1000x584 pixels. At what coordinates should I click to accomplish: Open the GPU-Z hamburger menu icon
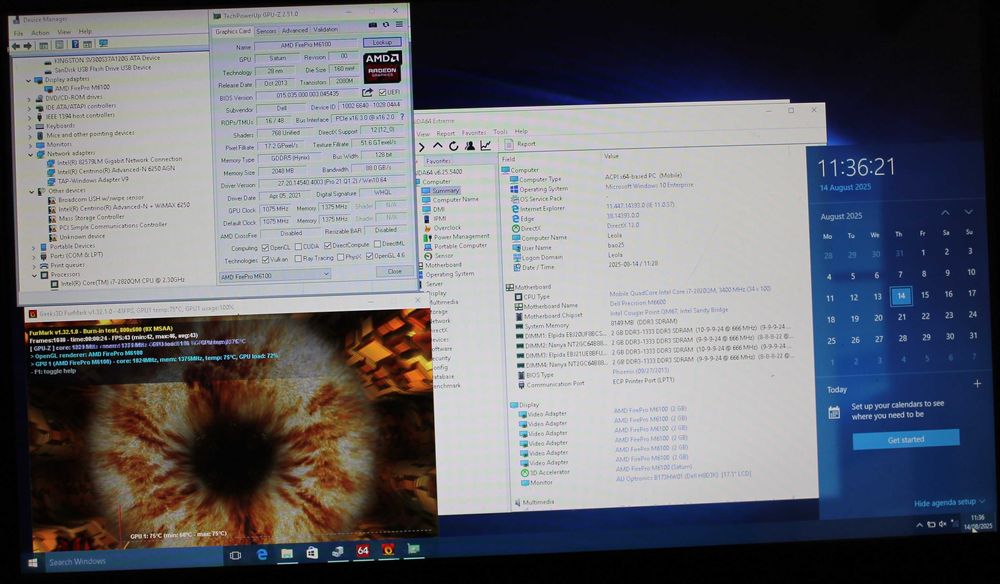(399, 25)
